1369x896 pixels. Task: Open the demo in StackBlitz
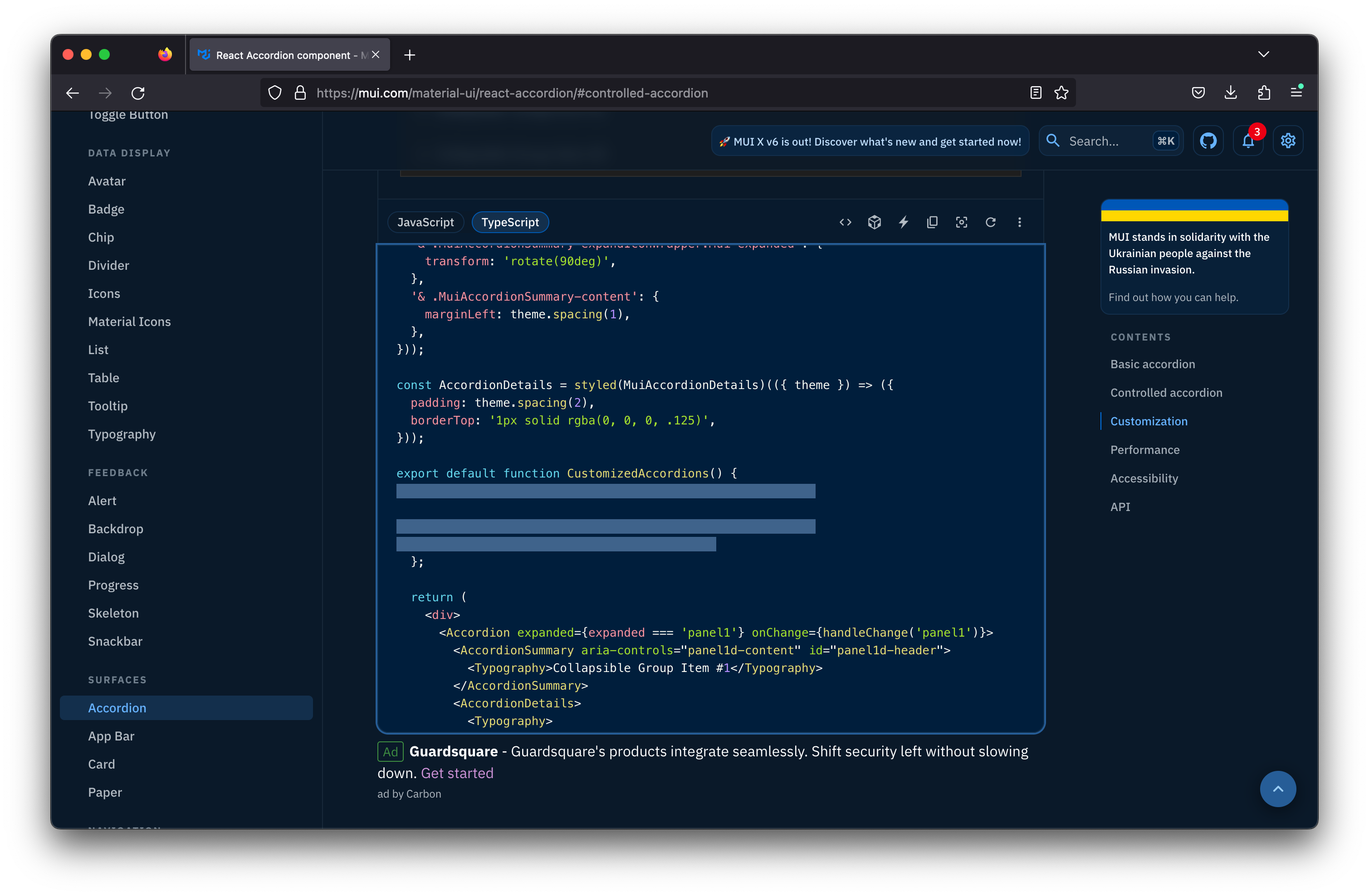(904, 222)
